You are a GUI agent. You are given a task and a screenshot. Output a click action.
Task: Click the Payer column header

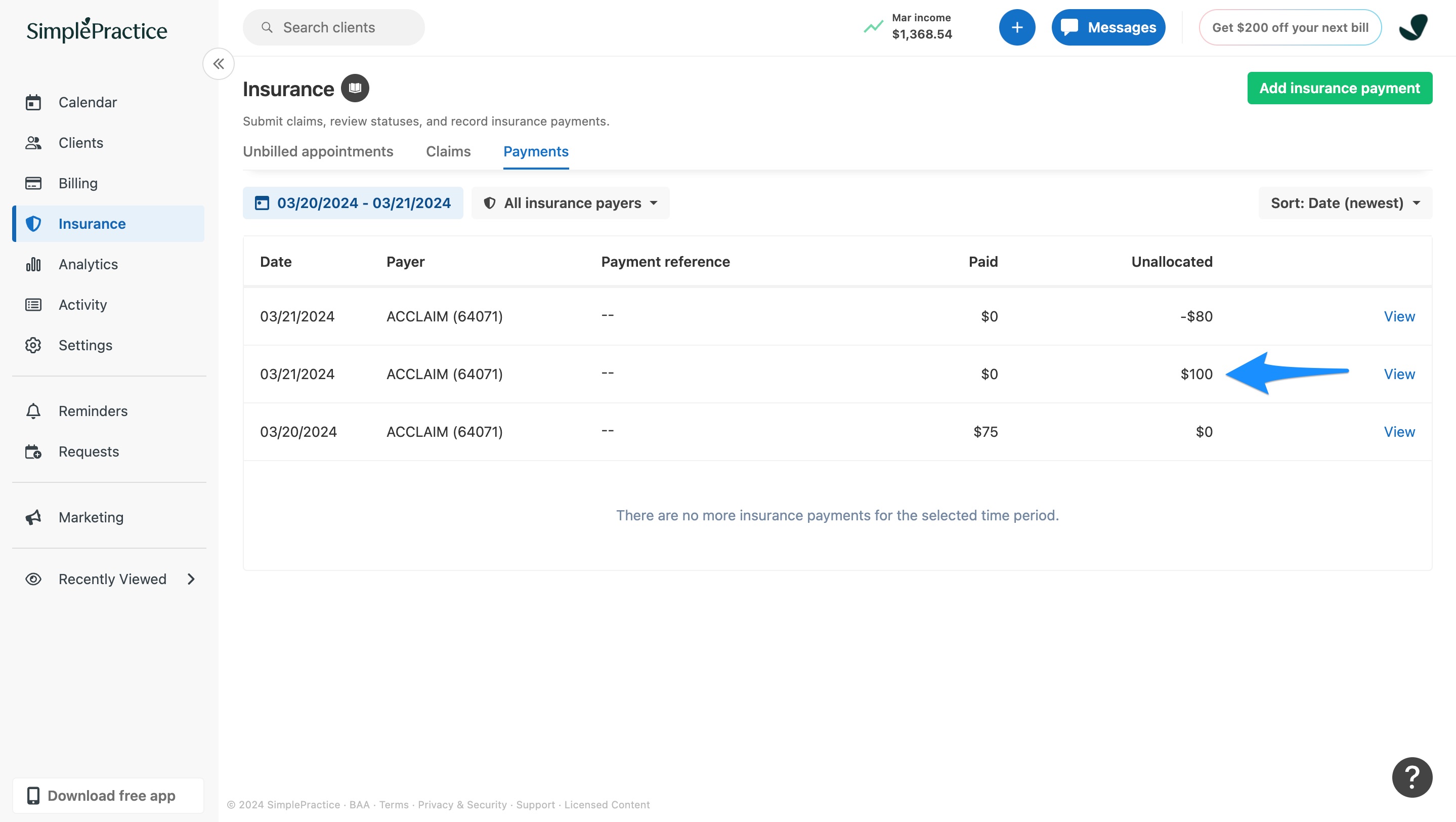click(405, 262)
